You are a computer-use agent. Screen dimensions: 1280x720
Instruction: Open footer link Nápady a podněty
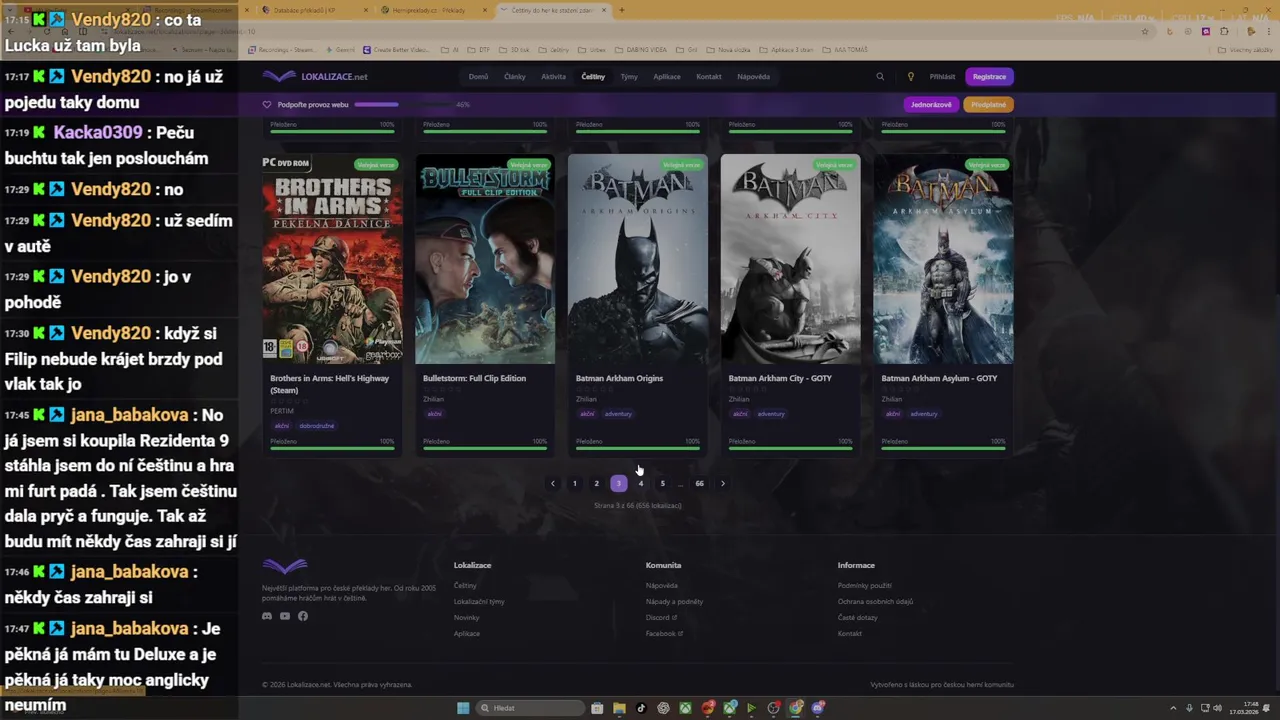[674, 602]
